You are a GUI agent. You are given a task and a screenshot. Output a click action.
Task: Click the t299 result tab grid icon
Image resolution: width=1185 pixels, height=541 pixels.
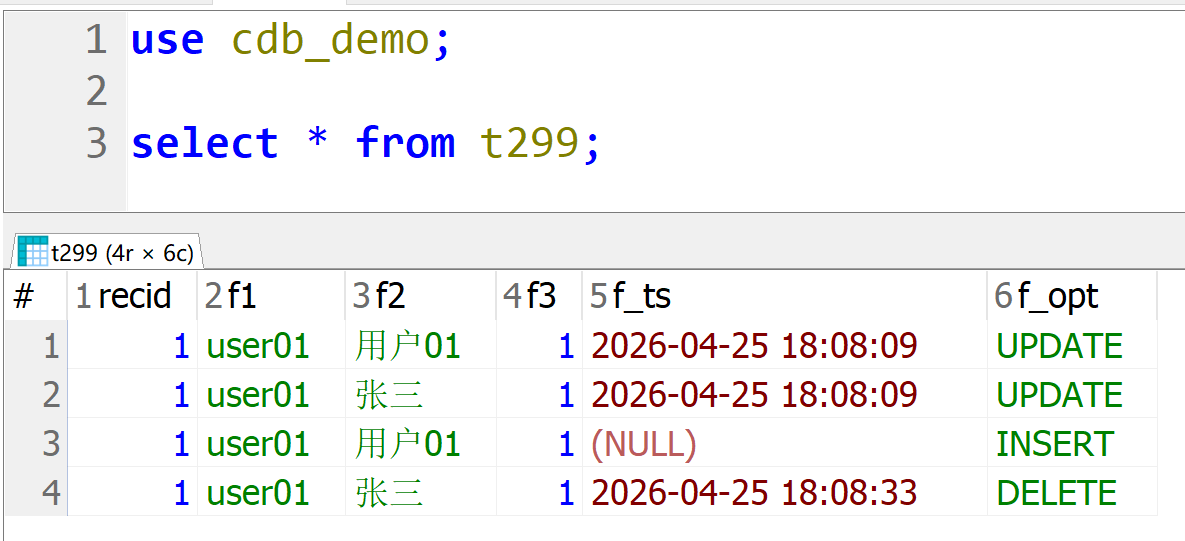pos(33,252)
